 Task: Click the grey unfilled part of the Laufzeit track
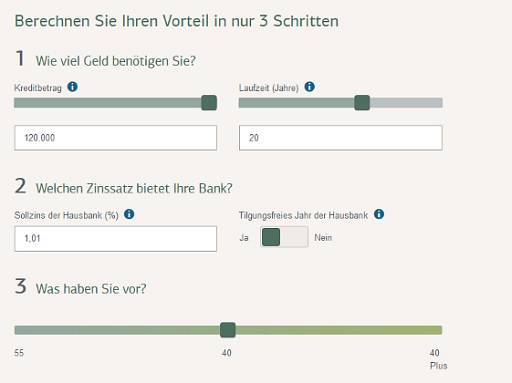(406, 103)
